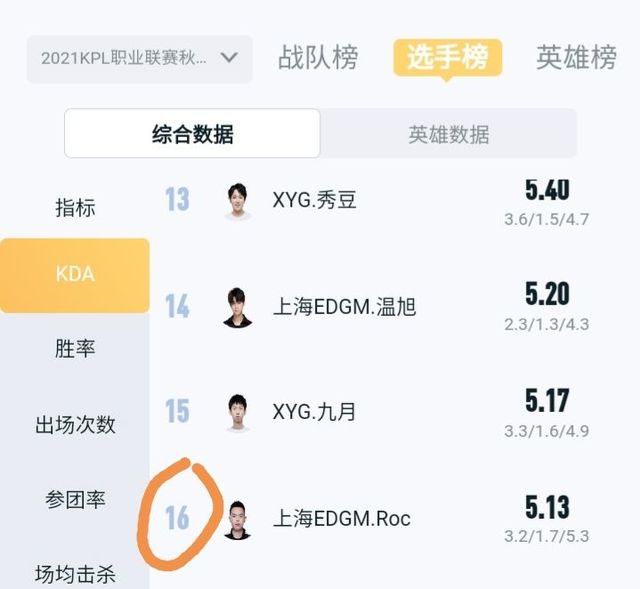Open player name XYG.九月
640x589 pixels.
314,412
